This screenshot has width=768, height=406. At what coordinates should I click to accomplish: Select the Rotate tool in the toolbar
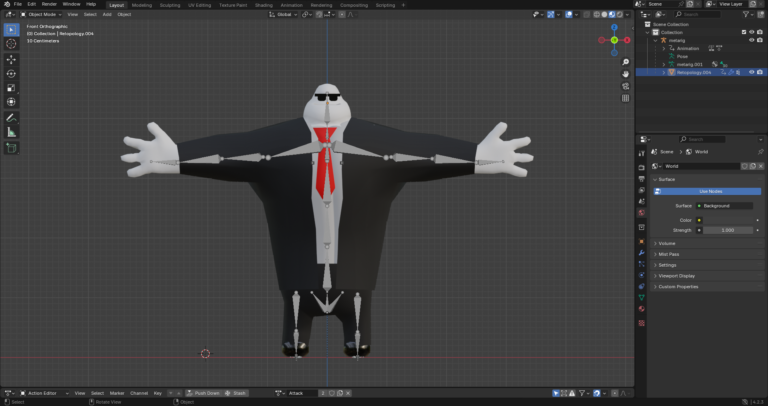point(11,74)
